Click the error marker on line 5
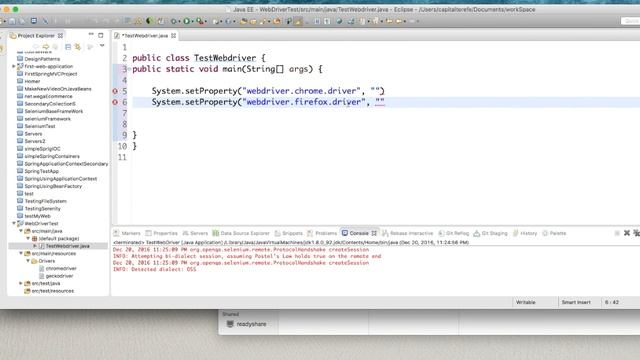640x360 pixels. tap(115, 91)
